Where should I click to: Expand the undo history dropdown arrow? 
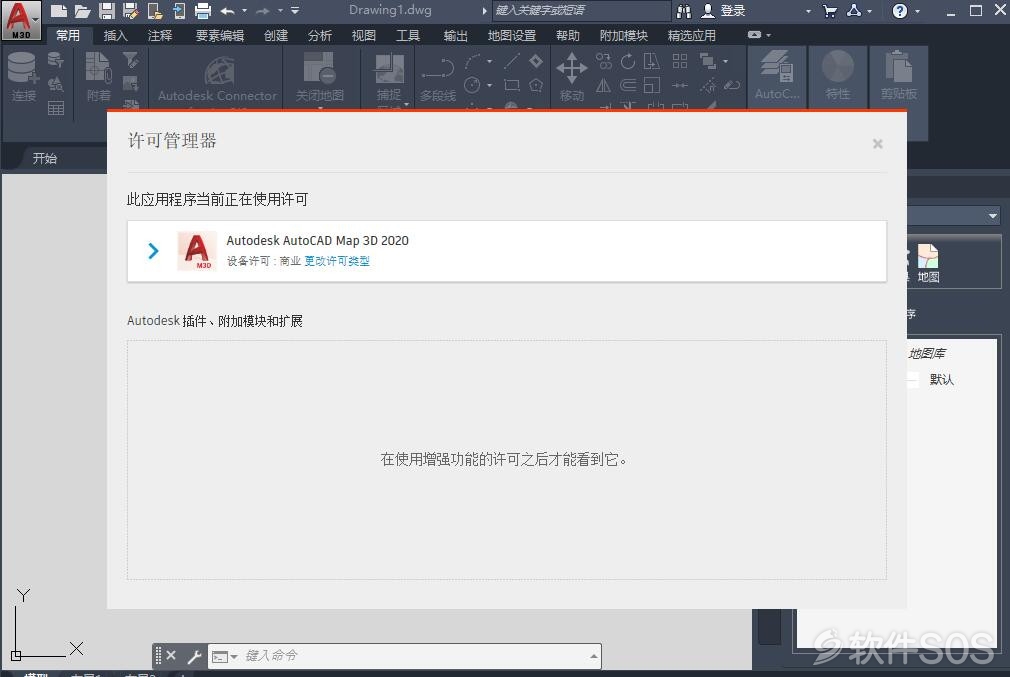pos(244,10)
